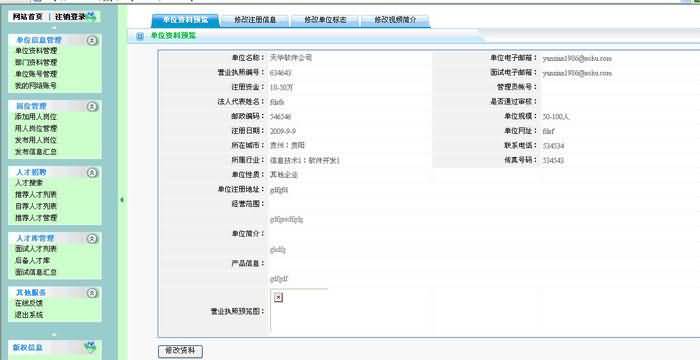Click the 单位名称 value 天华软件公司
Screen dimensions: 700x360
pyautogui.click(x=292, y=58)
